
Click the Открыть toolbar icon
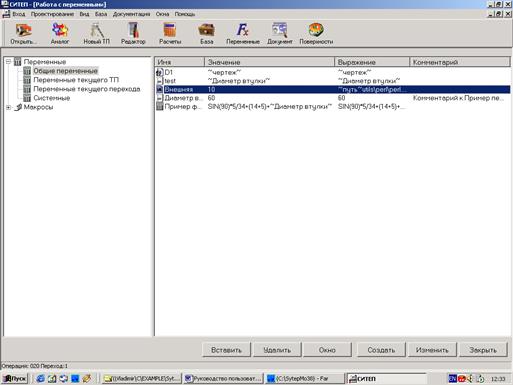click(23, 33)
